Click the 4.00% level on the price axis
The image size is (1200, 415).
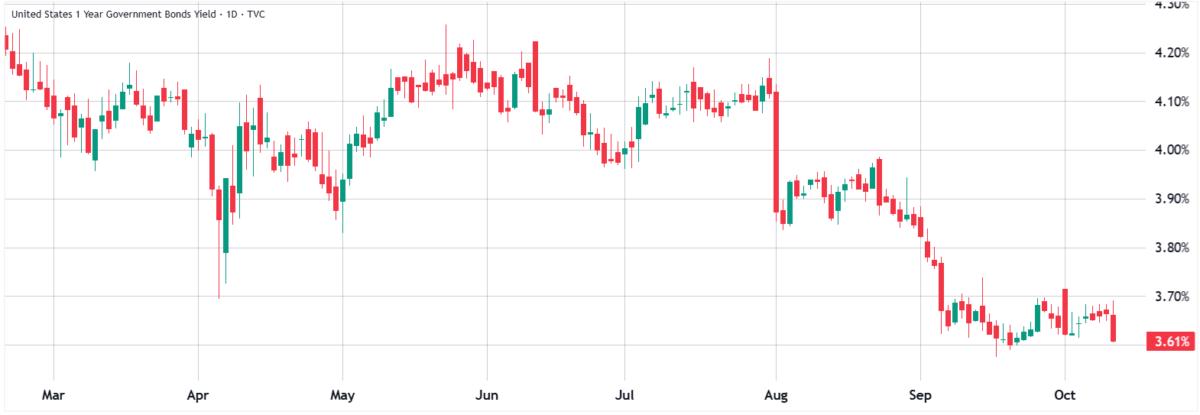tap(1170, 150)
